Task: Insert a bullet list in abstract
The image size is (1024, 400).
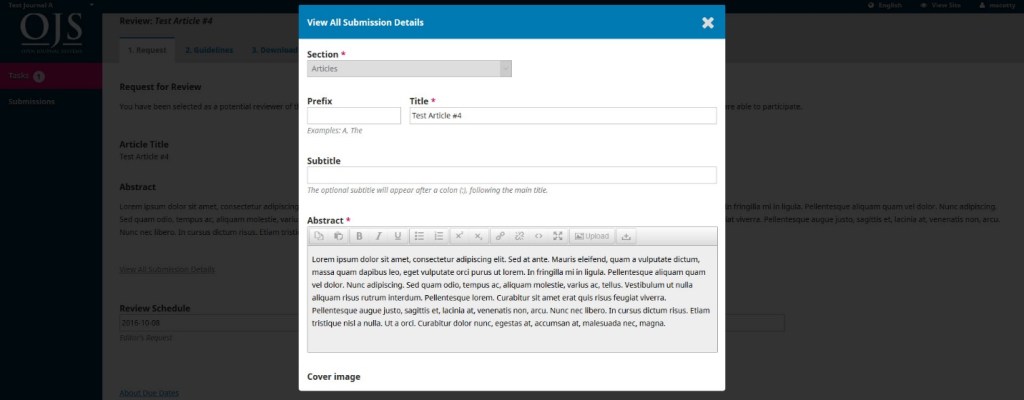Action: click(x=419, y=236)
